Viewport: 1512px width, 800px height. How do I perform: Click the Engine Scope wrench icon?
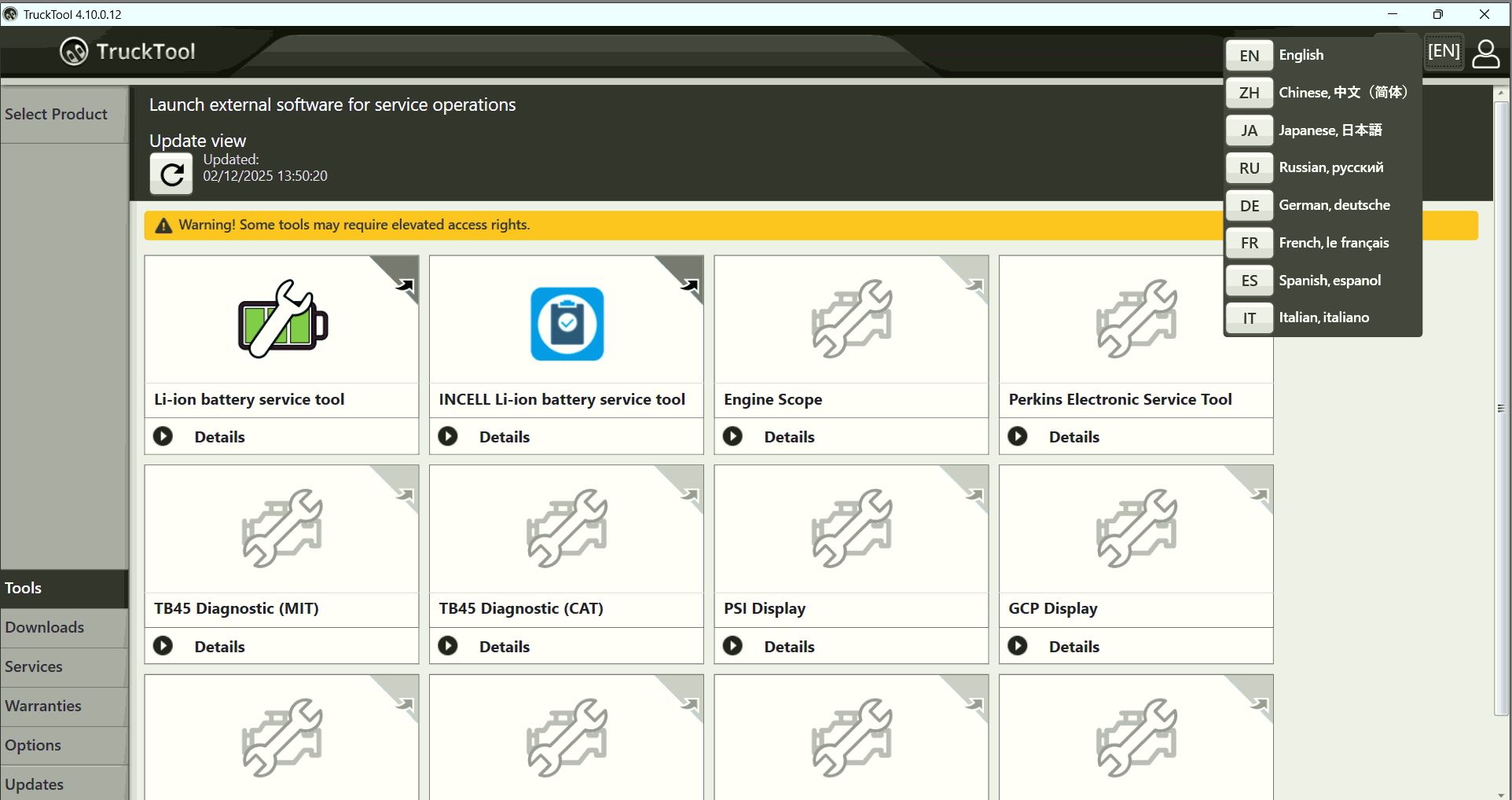click(852, 319)
